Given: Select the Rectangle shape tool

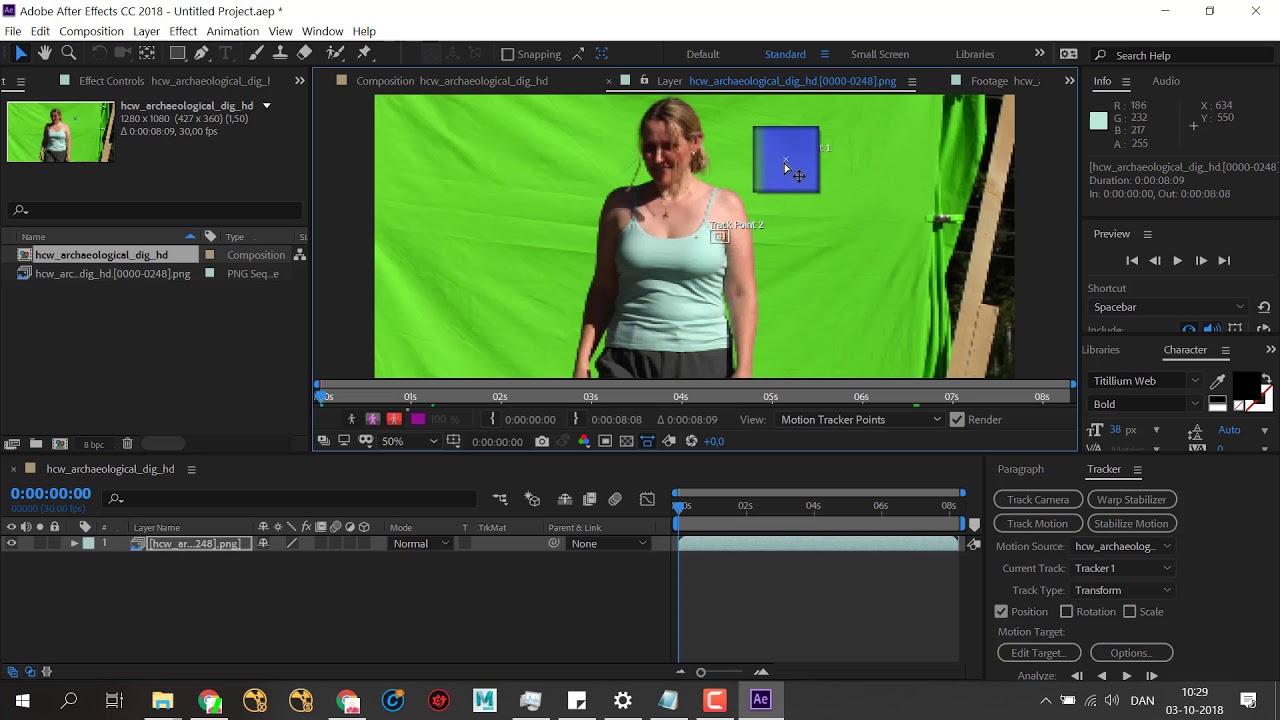Looking at the screenshot, I should 177,53.
